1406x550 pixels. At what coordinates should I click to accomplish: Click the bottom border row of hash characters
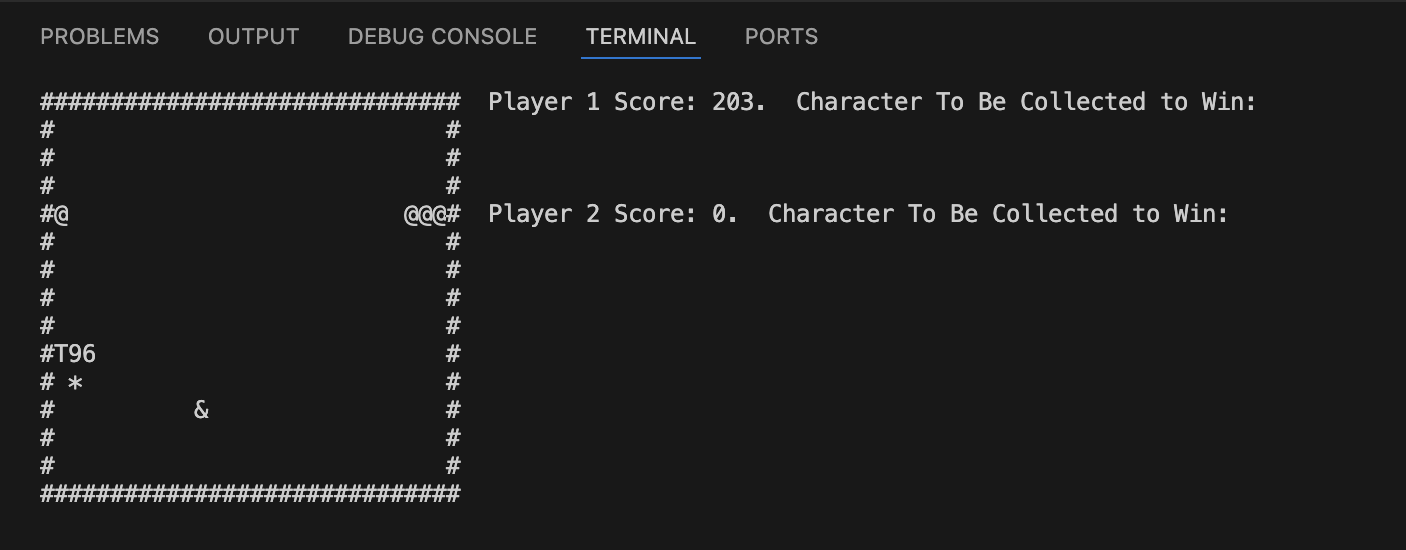pos(250,494)
